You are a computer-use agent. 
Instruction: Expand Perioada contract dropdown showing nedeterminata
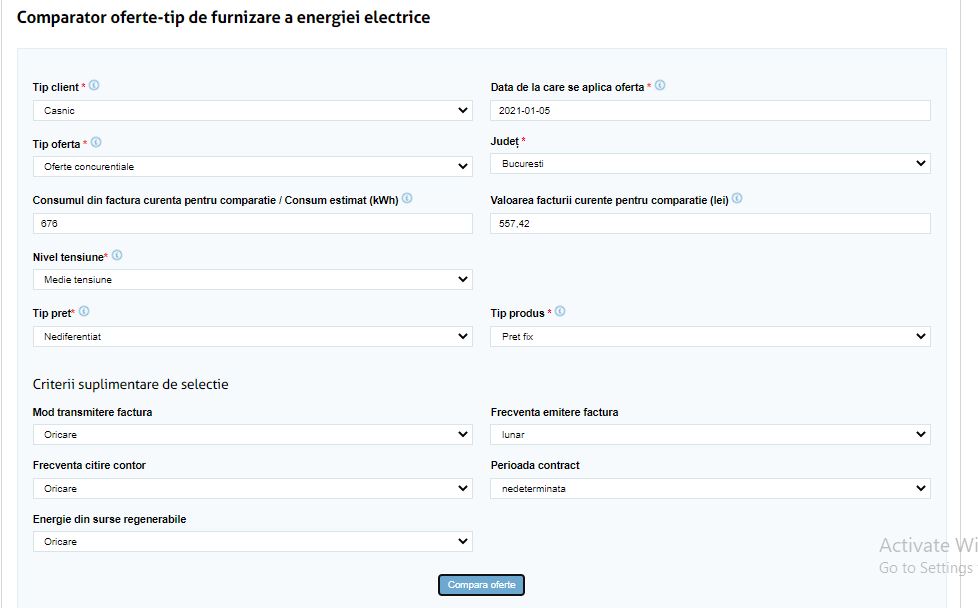710,488
